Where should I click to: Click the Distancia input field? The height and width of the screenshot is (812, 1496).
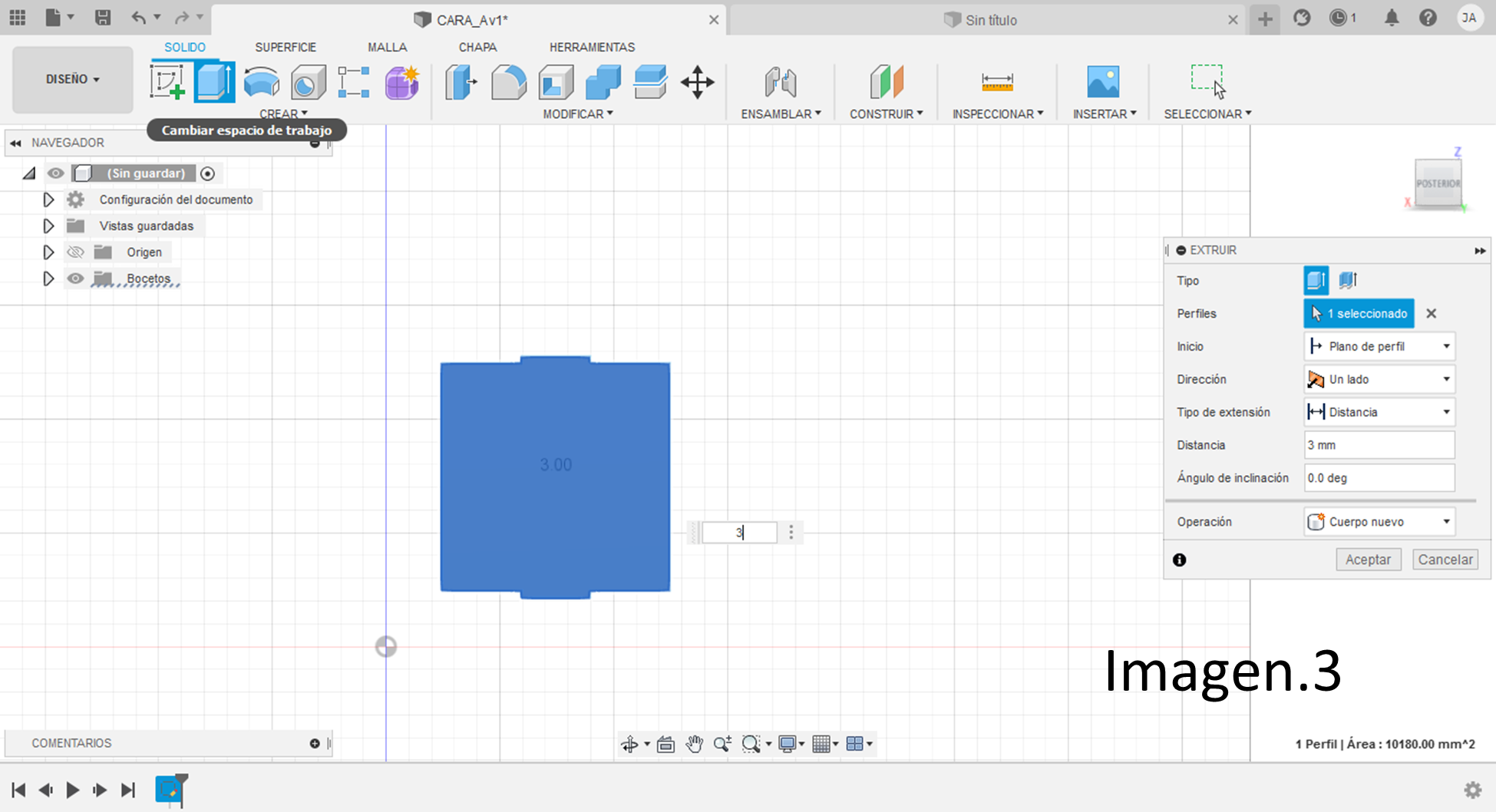tap(1379, 445)
